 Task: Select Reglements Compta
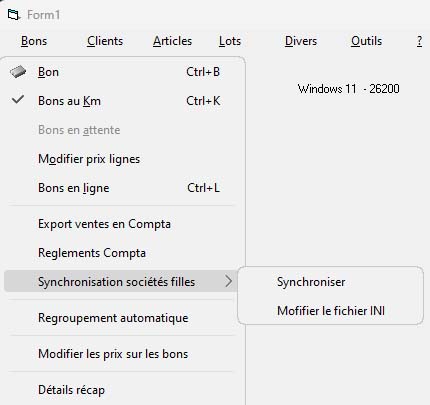120,253
